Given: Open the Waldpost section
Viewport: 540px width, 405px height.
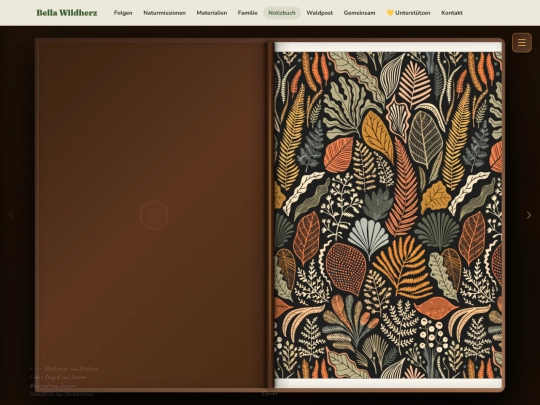Looking at the screenshot, I should (x=320, y=13).
